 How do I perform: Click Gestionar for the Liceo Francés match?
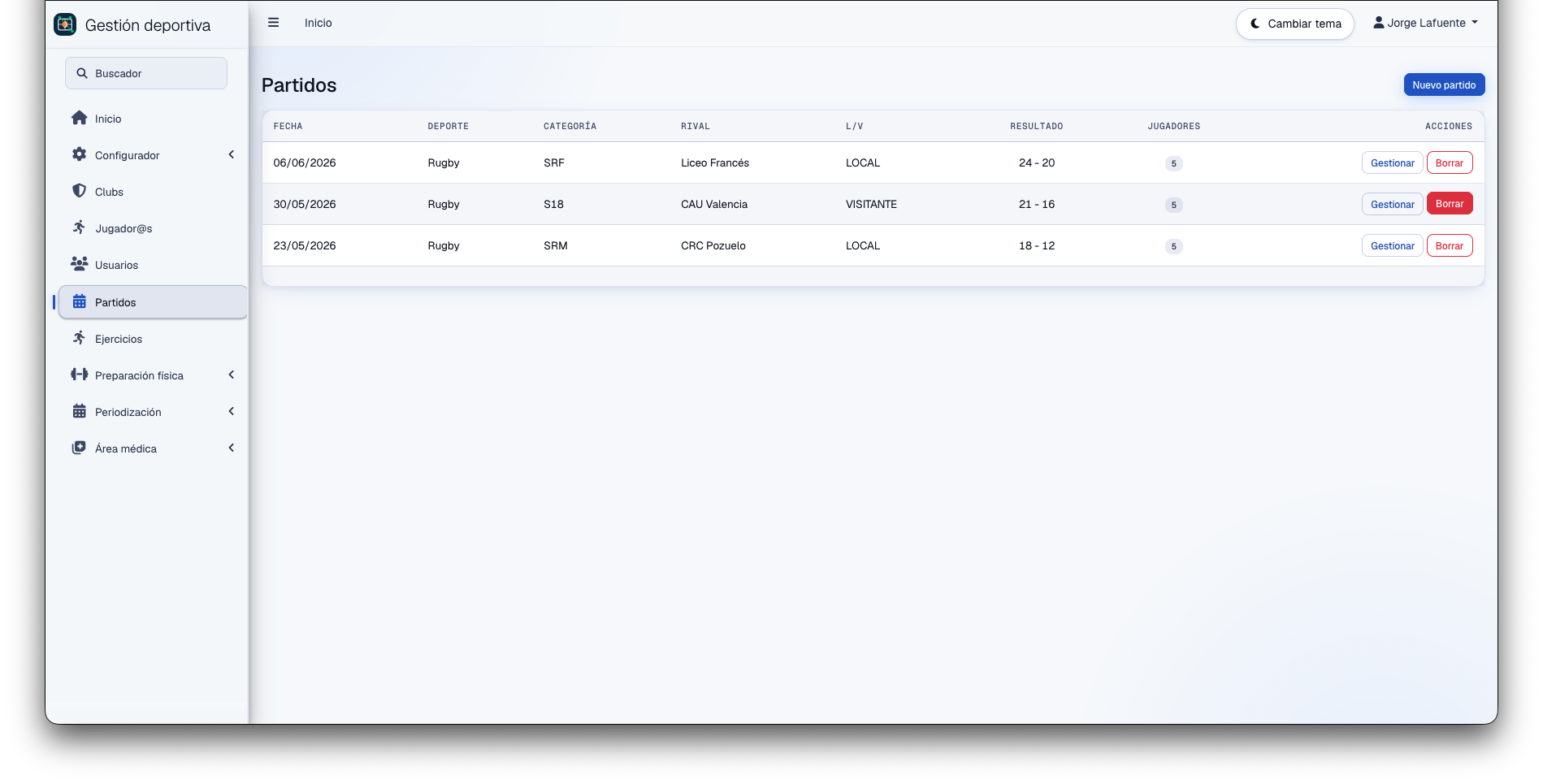(1392, 162)
